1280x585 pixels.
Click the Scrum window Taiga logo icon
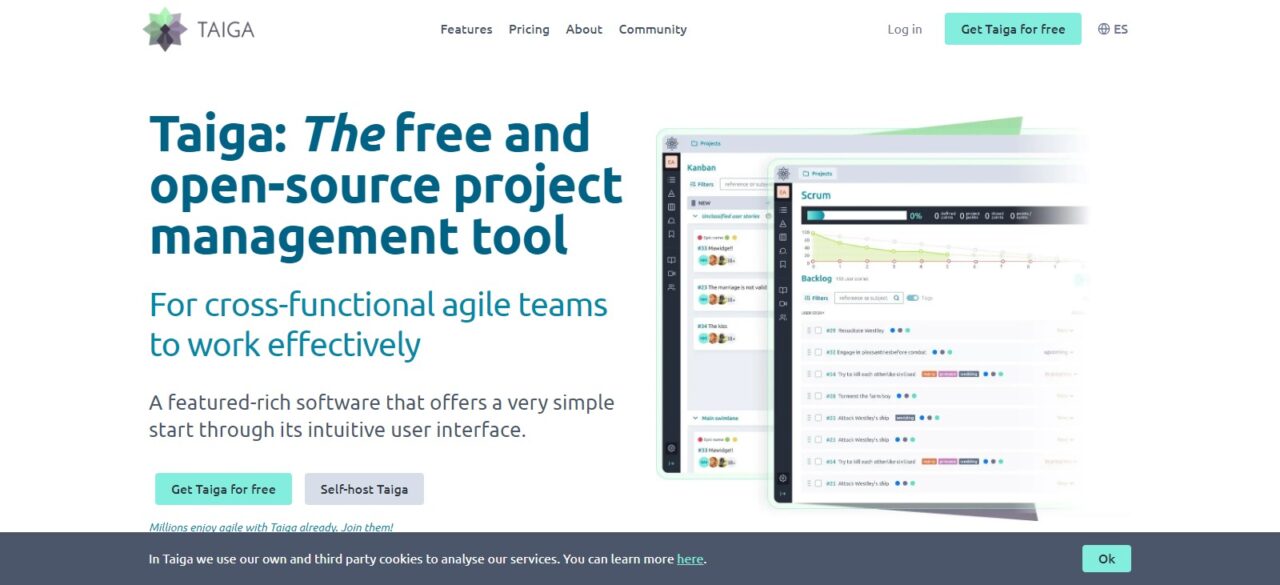tap(783, 174)
